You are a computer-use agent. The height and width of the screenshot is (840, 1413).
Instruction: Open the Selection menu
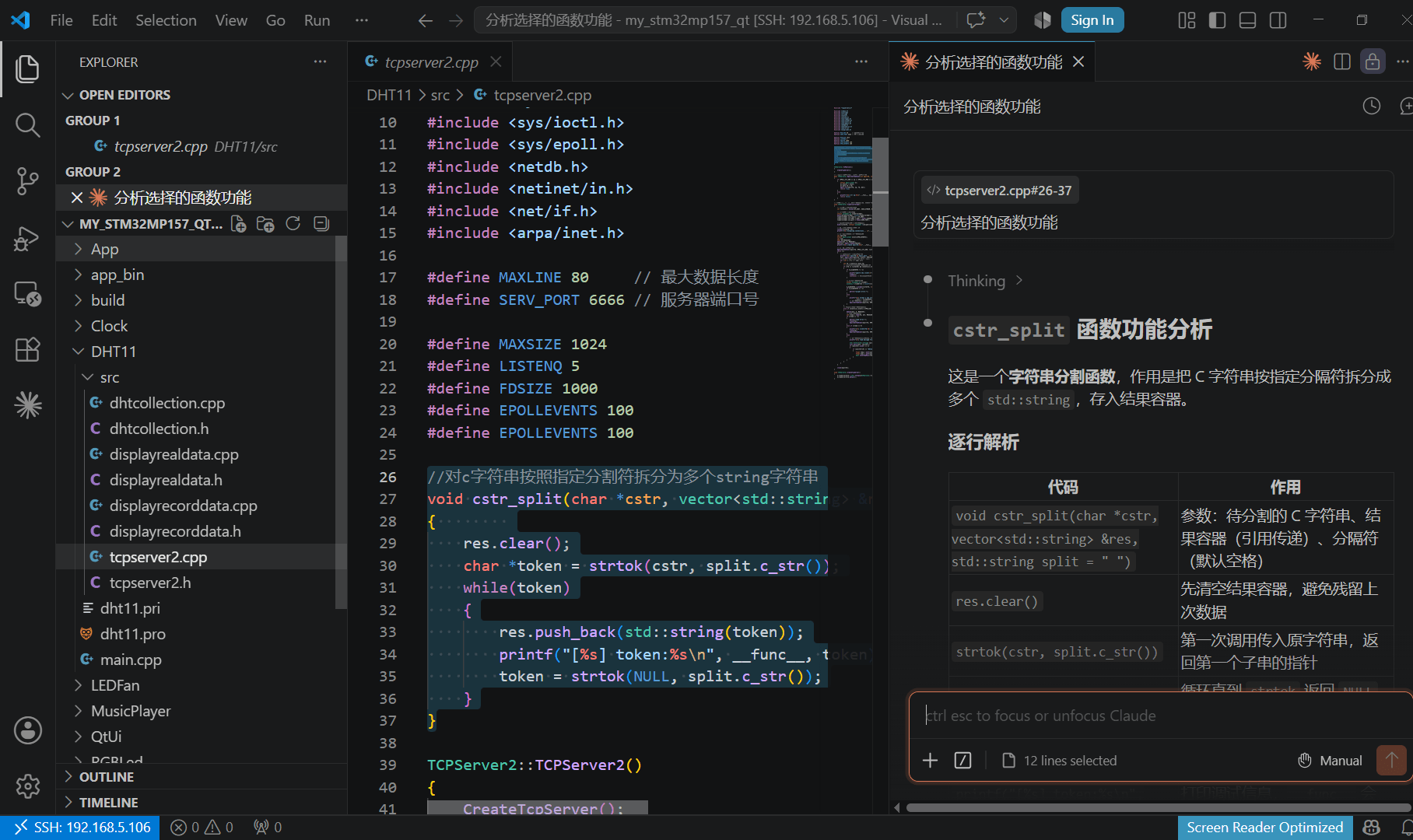click(166, 20)
